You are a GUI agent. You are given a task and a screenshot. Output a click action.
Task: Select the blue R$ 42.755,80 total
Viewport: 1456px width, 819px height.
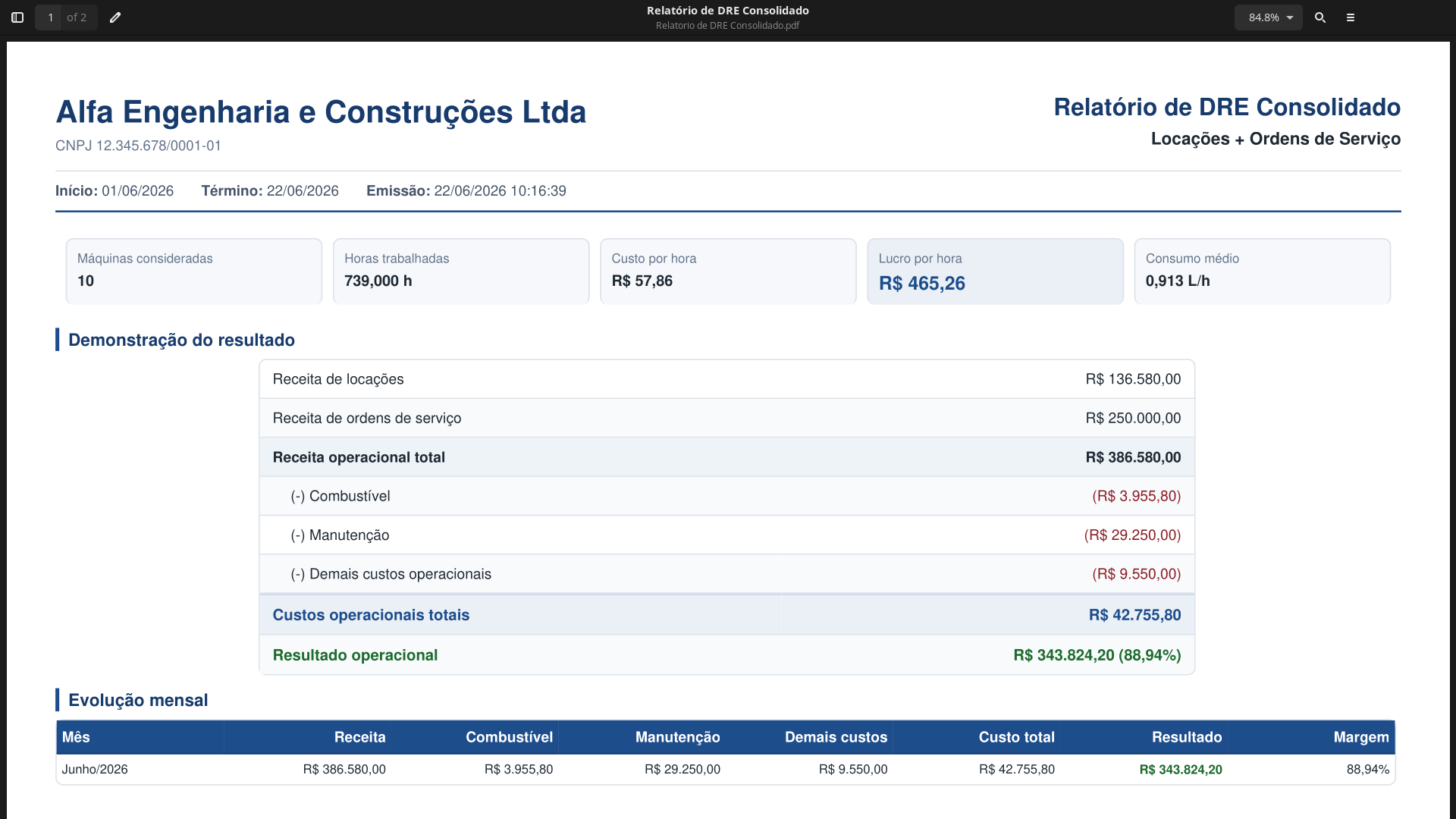pos(1135,615)
